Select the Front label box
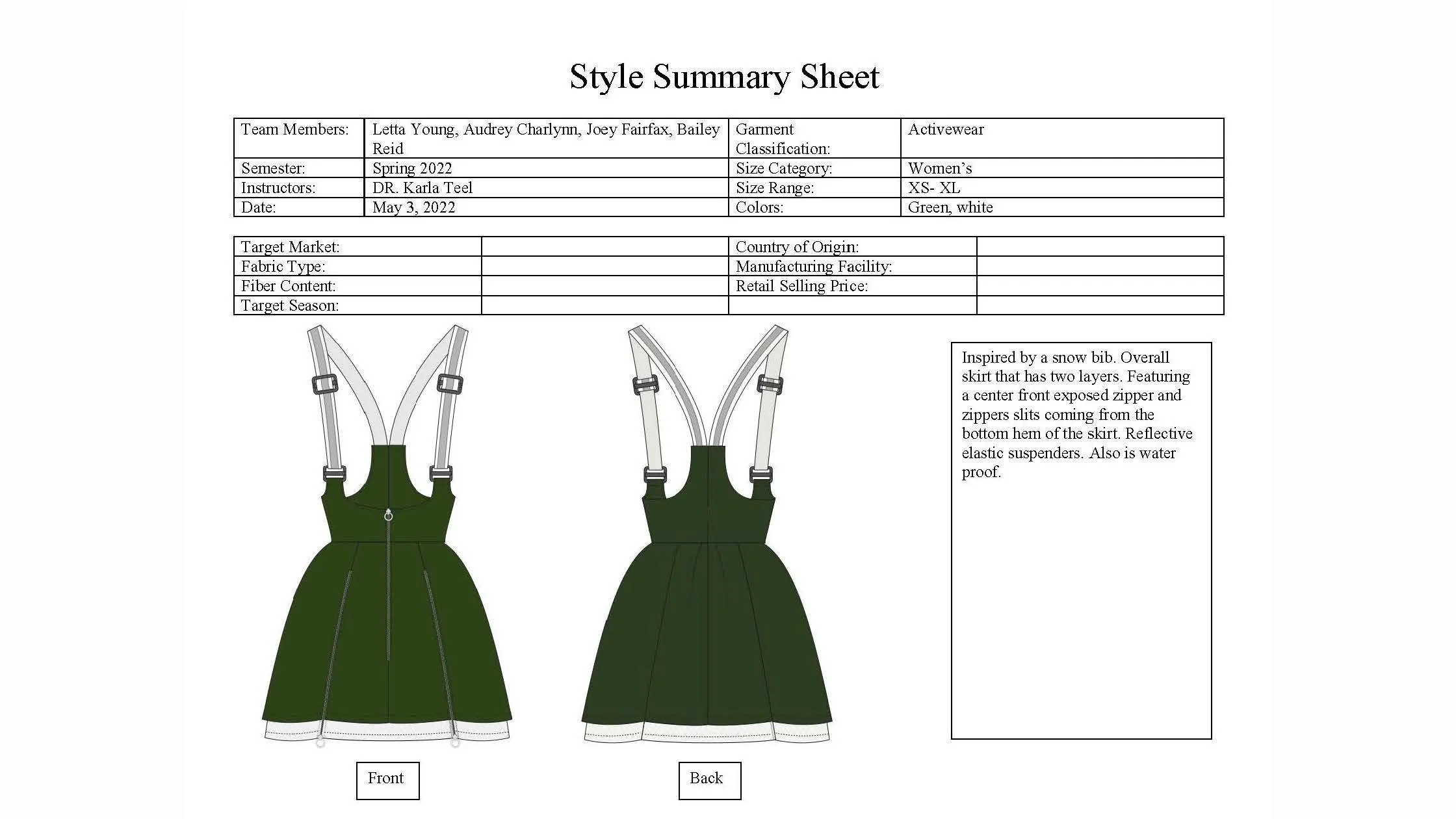This screenshot has height=819, width=1456. [x=387, y=780]
